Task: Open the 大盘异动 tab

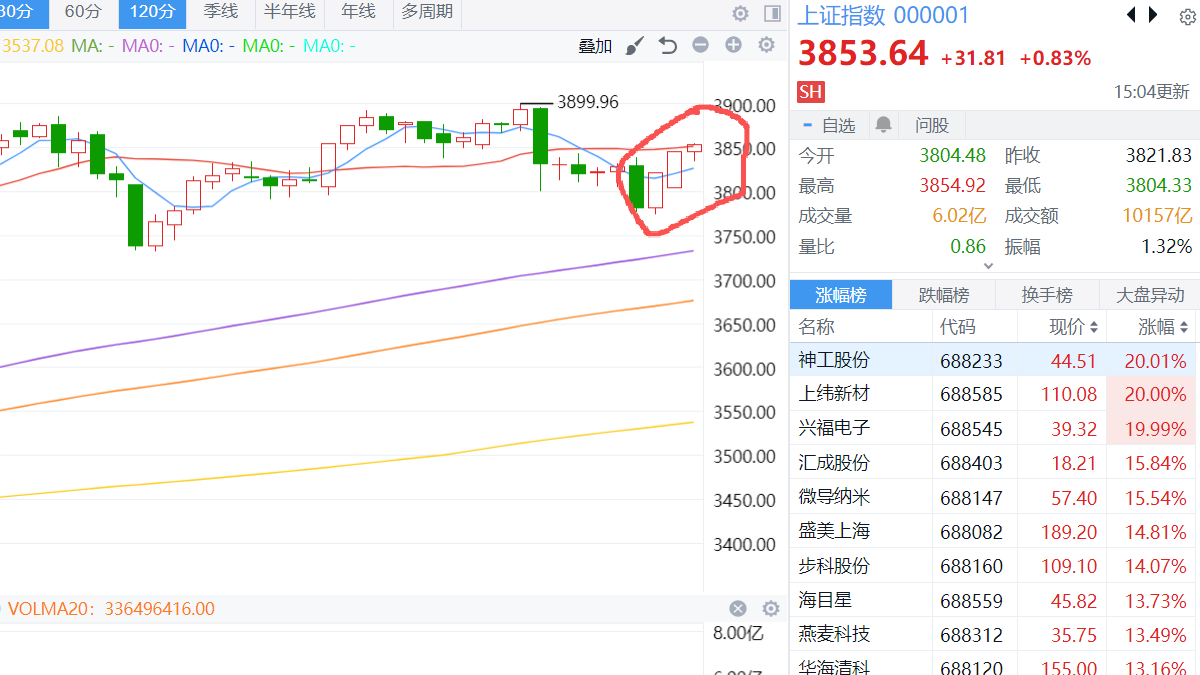Action: coord(1150,295)
